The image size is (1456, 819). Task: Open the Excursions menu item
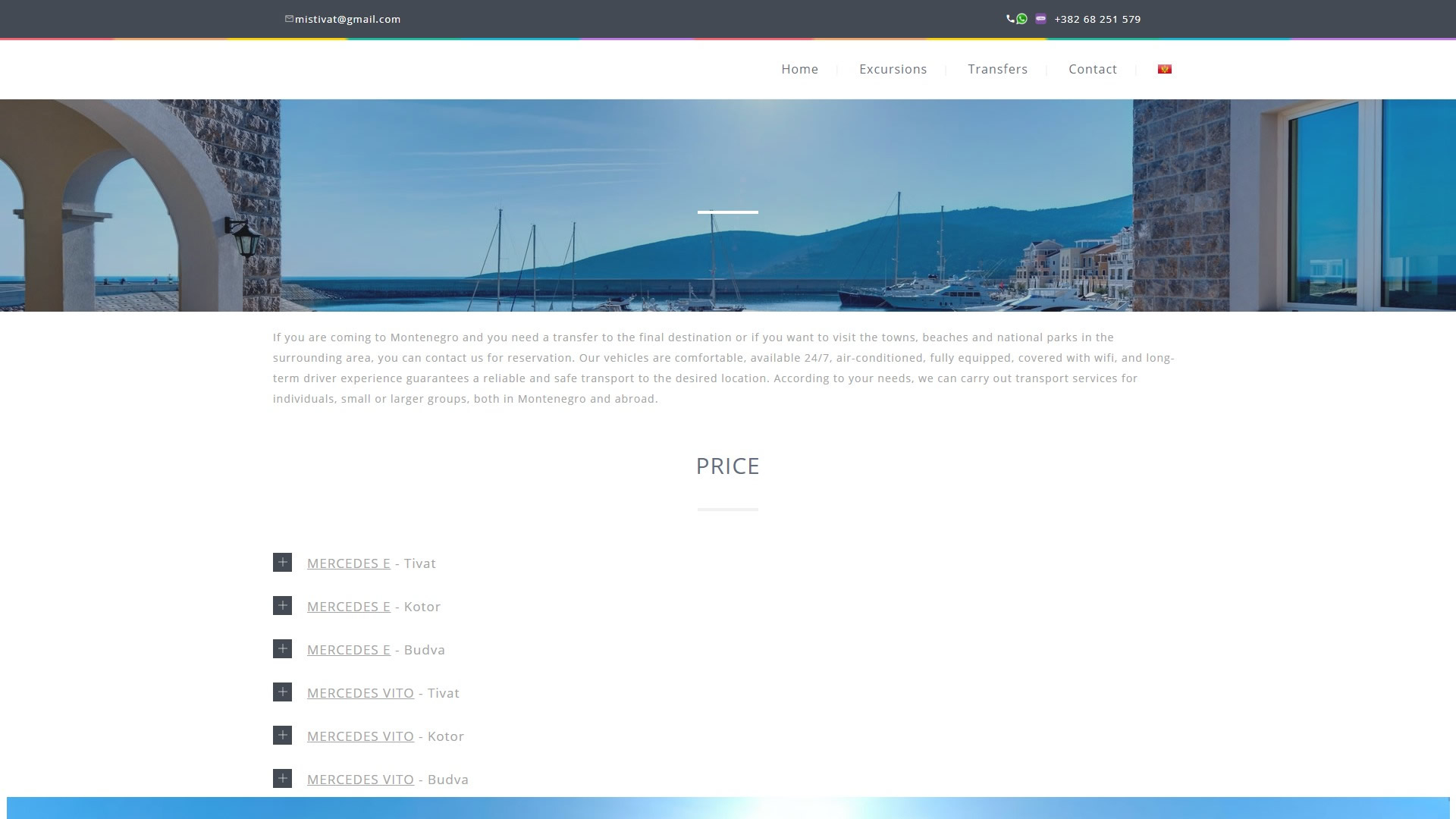click(x=893, y=69)
